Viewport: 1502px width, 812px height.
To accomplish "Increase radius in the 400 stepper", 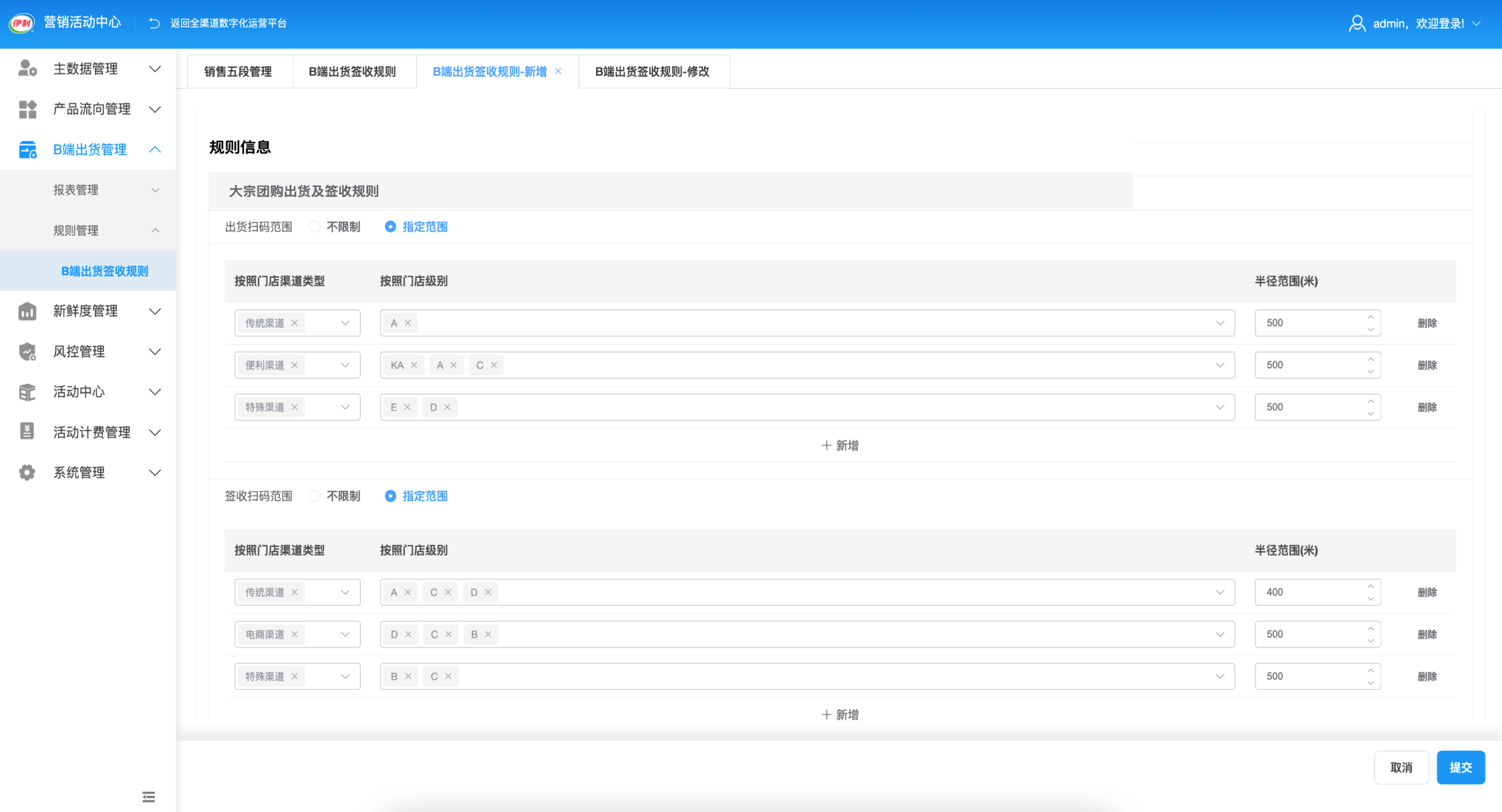I will click(1370, 586).
